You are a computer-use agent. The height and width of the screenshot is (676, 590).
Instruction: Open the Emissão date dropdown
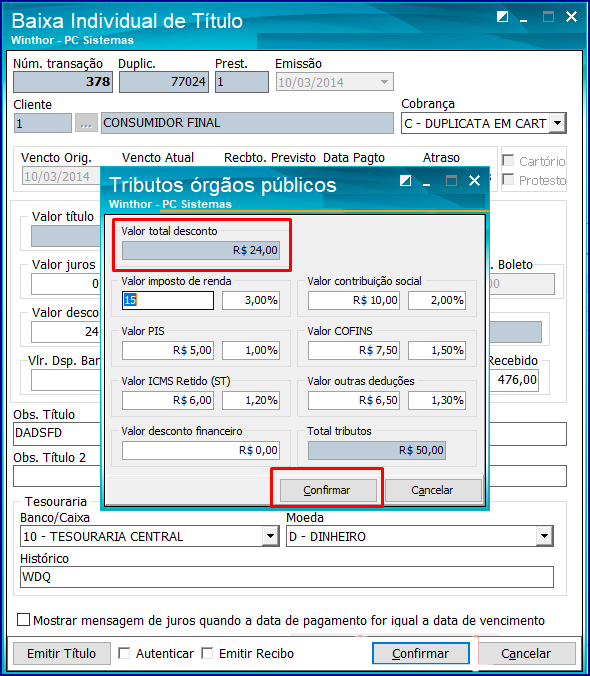click(384, 81)
